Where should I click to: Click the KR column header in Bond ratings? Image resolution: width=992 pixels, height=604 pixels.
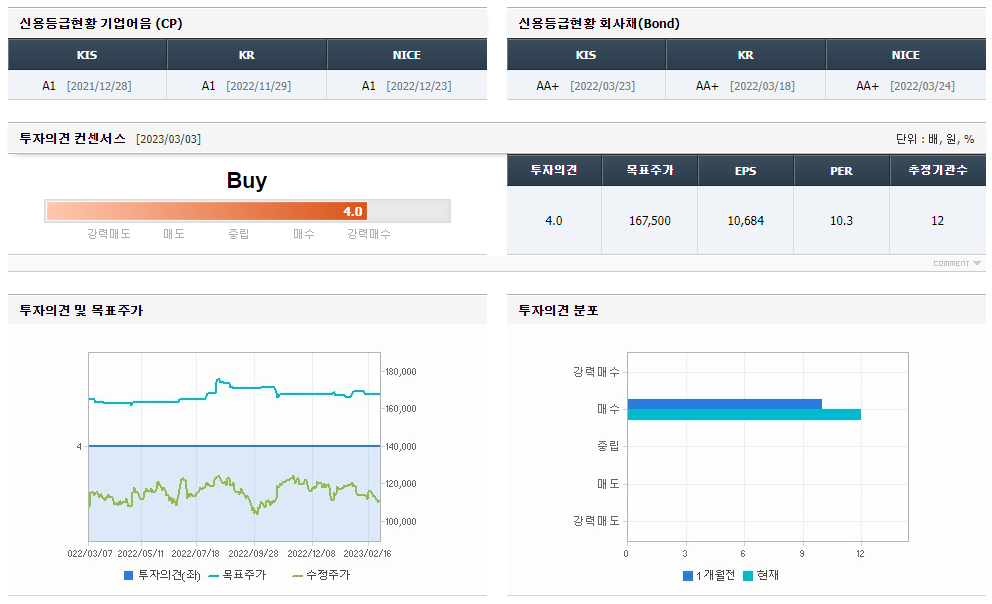[x=745, y=55]
